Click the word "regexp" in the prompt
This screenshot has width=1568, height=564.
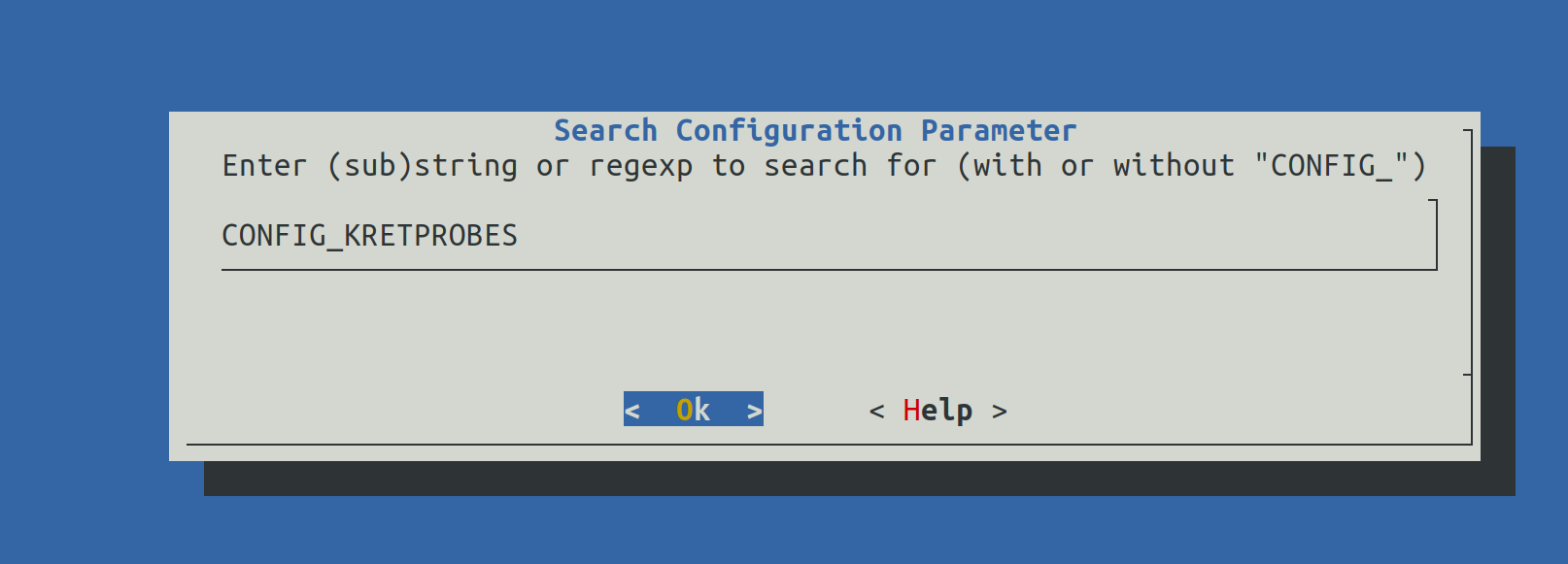[x=640, y=166]
